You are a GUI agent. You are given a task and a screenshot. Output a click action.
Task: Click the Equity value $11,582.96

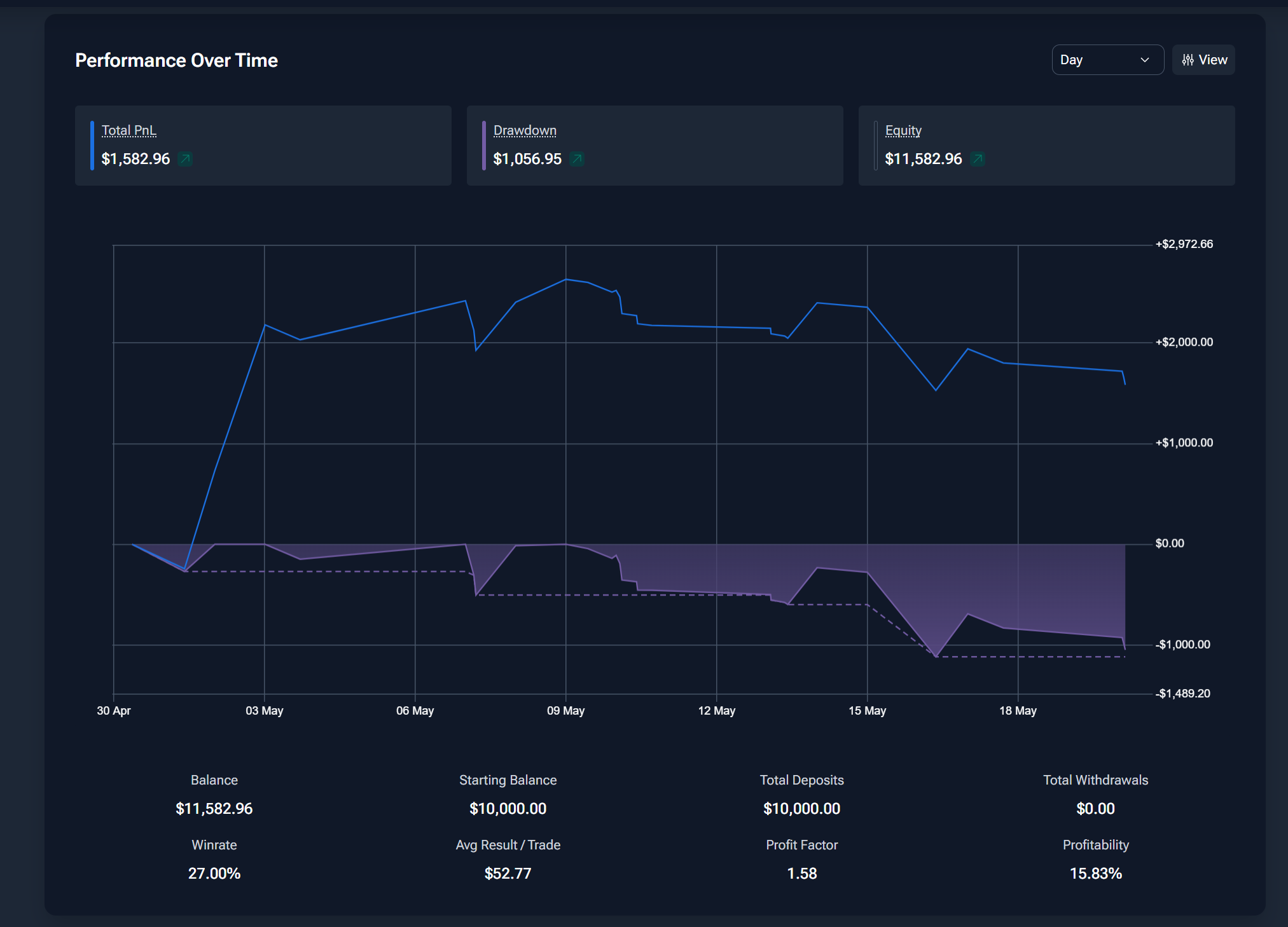click(924, 159)
